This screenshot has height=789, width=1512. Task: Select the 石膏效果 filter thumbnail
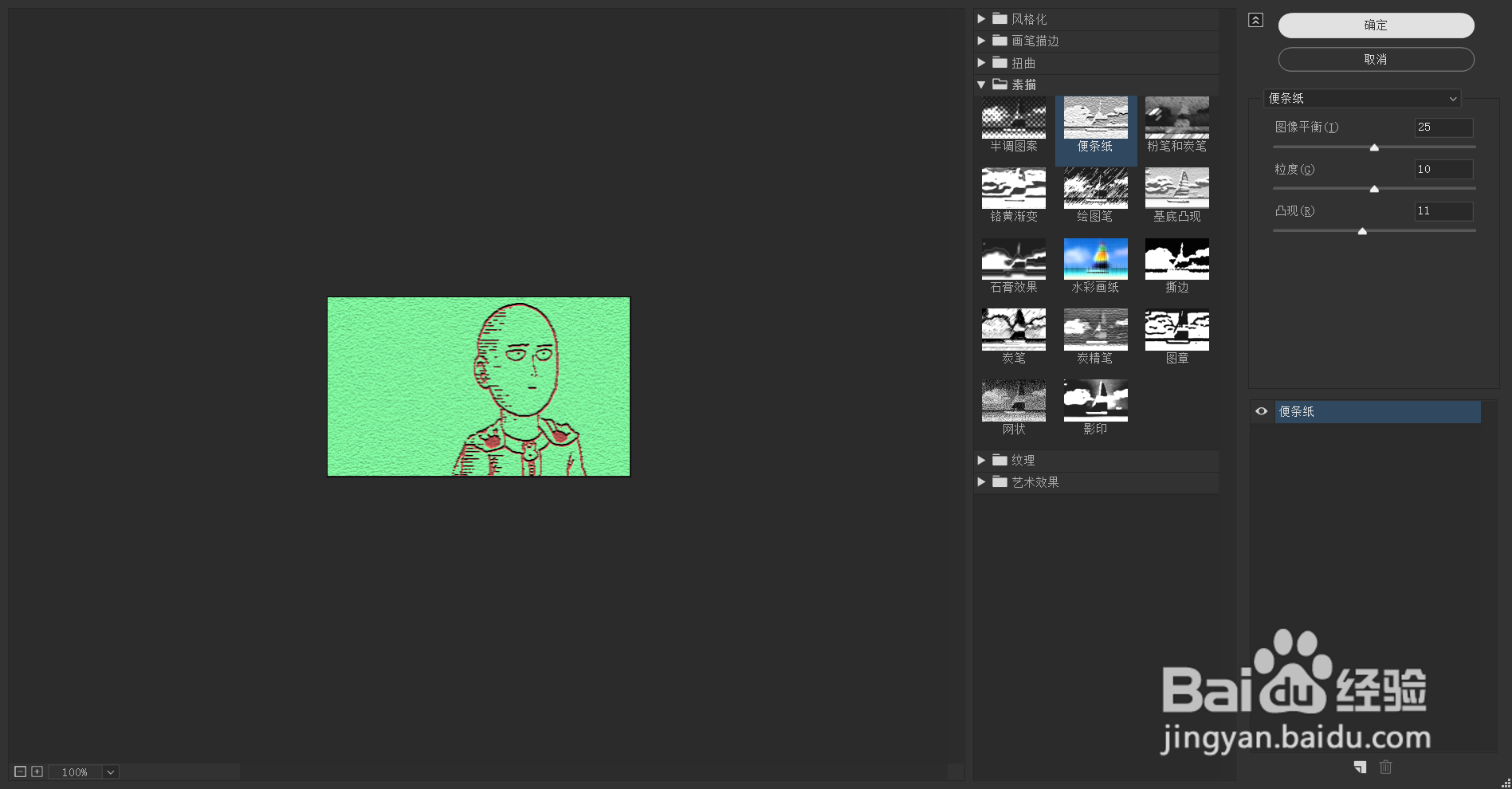click(x=1014, y=259)
